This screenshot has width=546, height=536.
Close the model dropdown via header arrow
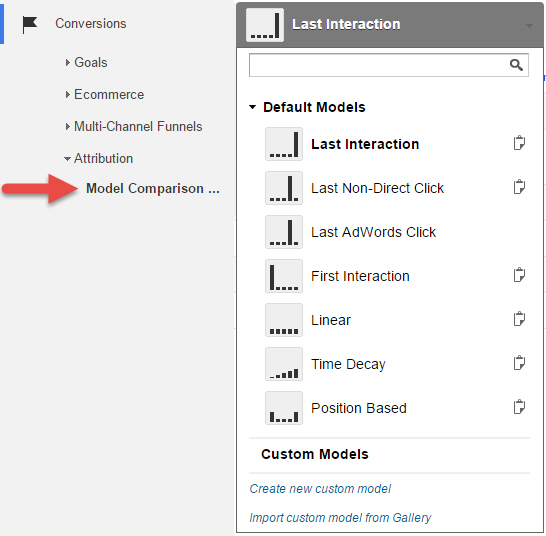529,26
